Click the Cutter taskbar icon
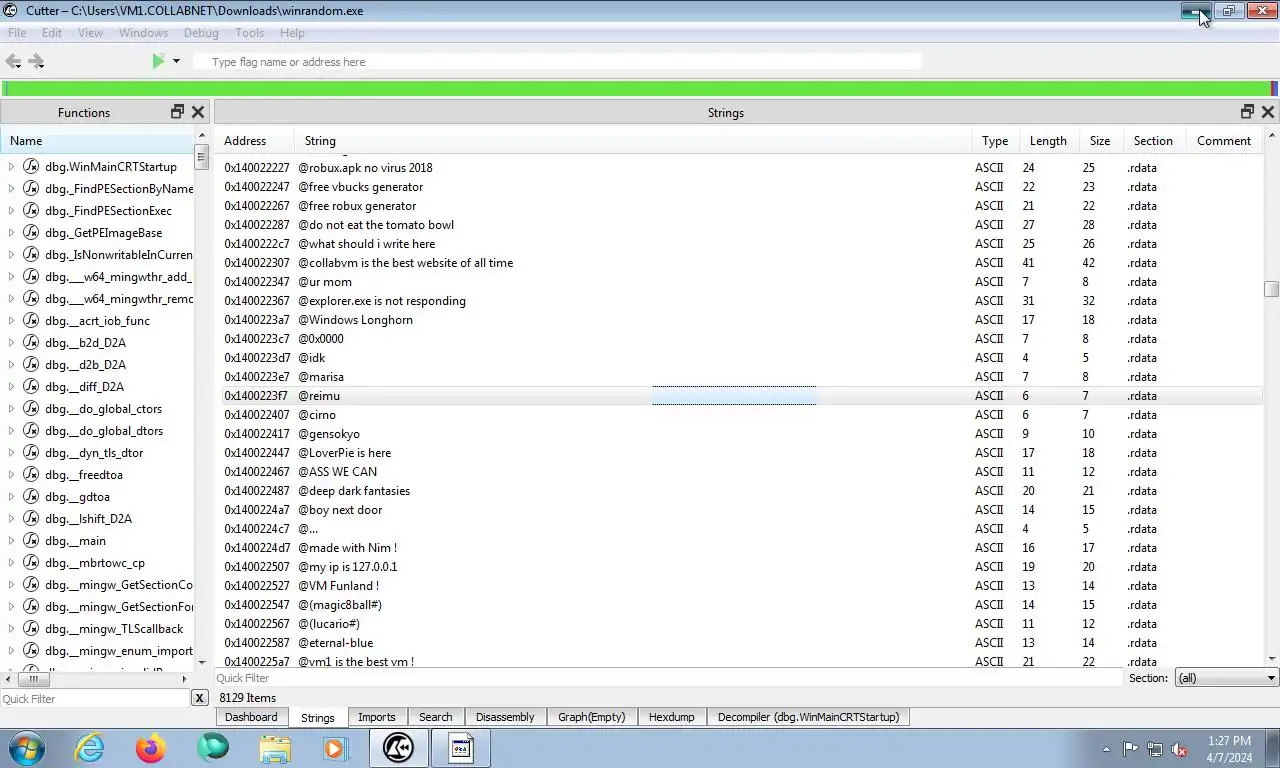1280x768 pixels. pos(399,747)
